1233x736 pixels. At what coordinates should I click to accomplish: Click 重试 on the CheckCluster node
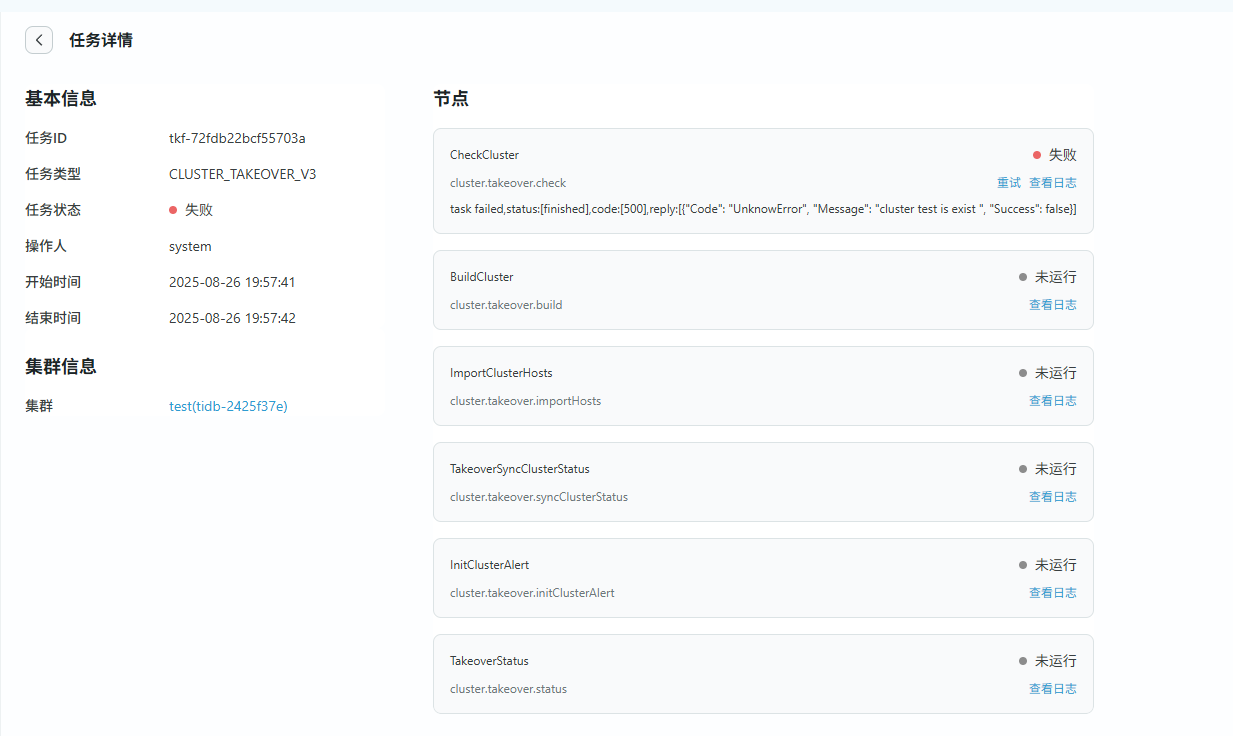point(1008,183)
